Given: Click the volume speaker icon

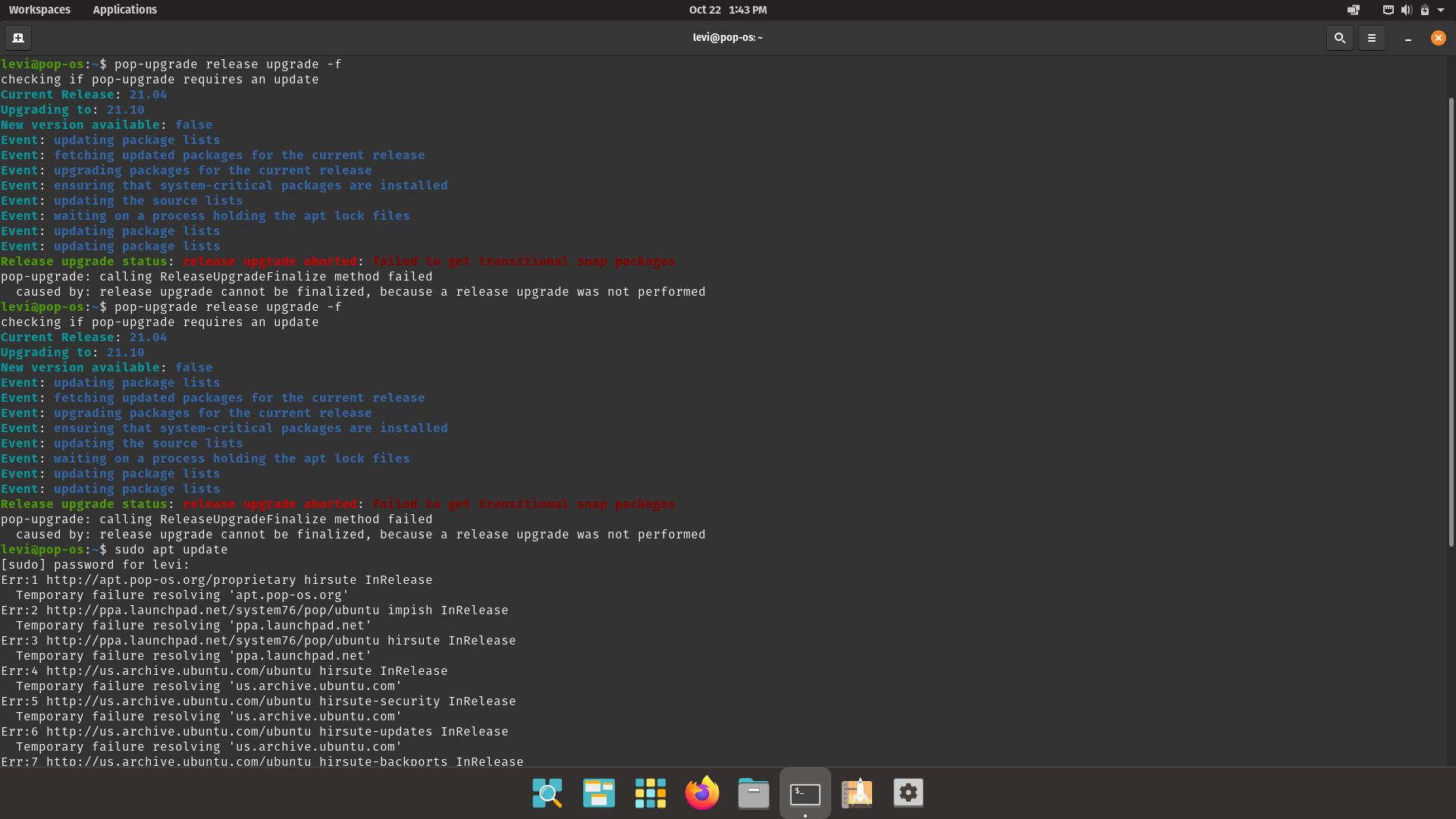Looking at the screenshot, I should coord(1406,10).
